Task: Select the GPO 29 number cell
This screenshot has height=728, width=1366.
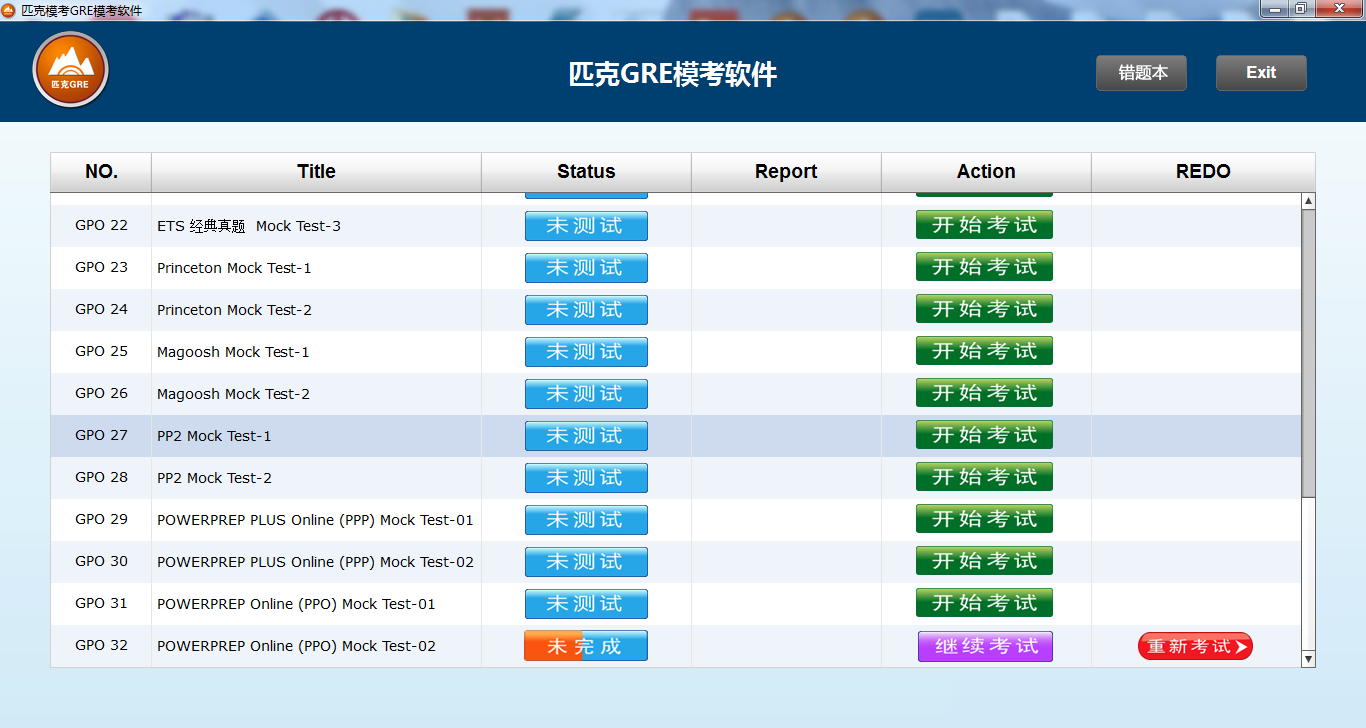Action: pos(102,519)
